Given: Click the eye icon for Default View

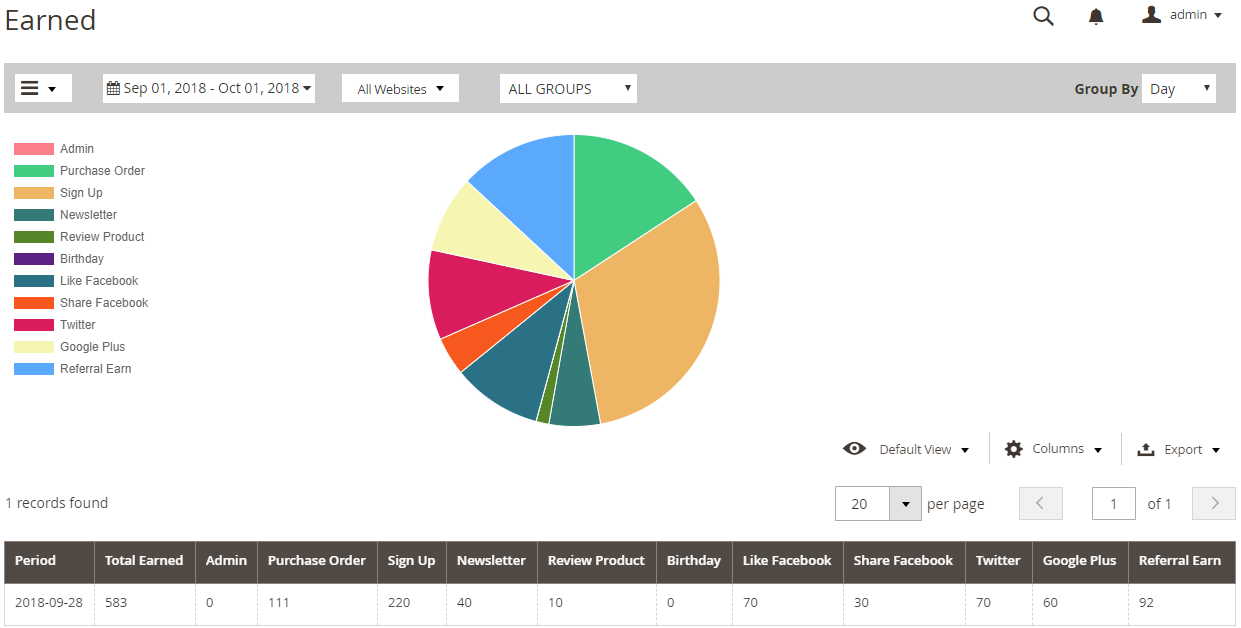Looking at the screenshot, I should pos(854,449).
